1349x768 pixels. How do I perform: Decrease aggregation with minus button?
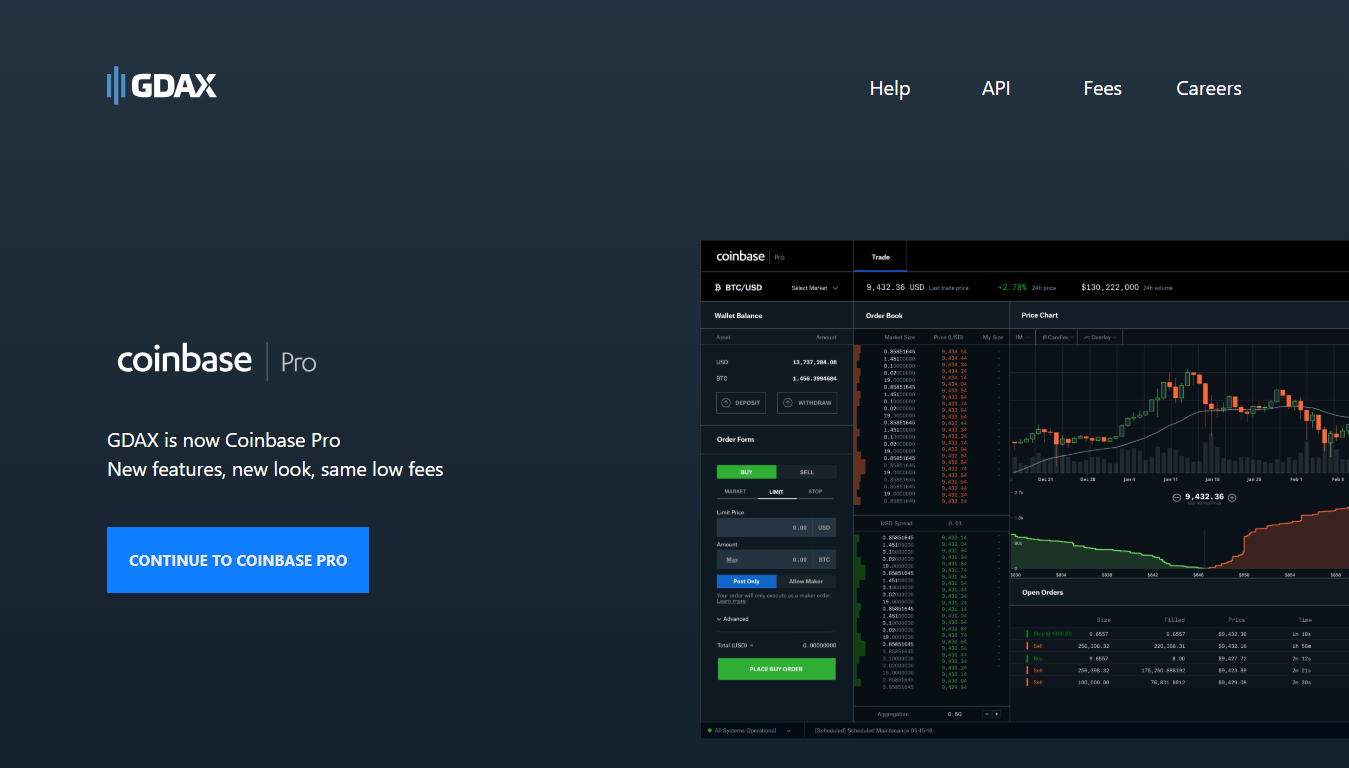tap(987, 714)
